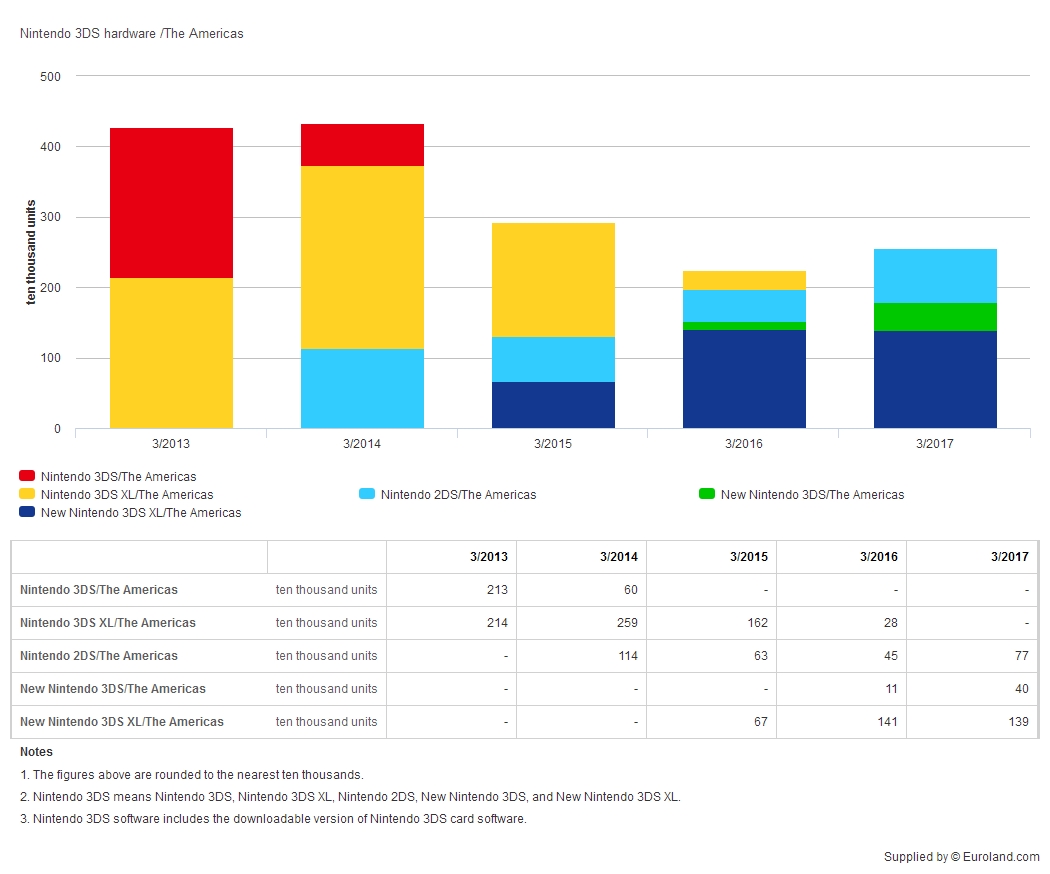Toggle the 'Nintendo 3DS/The Americas' legend label
The image size is (1050, 874).
119,477
